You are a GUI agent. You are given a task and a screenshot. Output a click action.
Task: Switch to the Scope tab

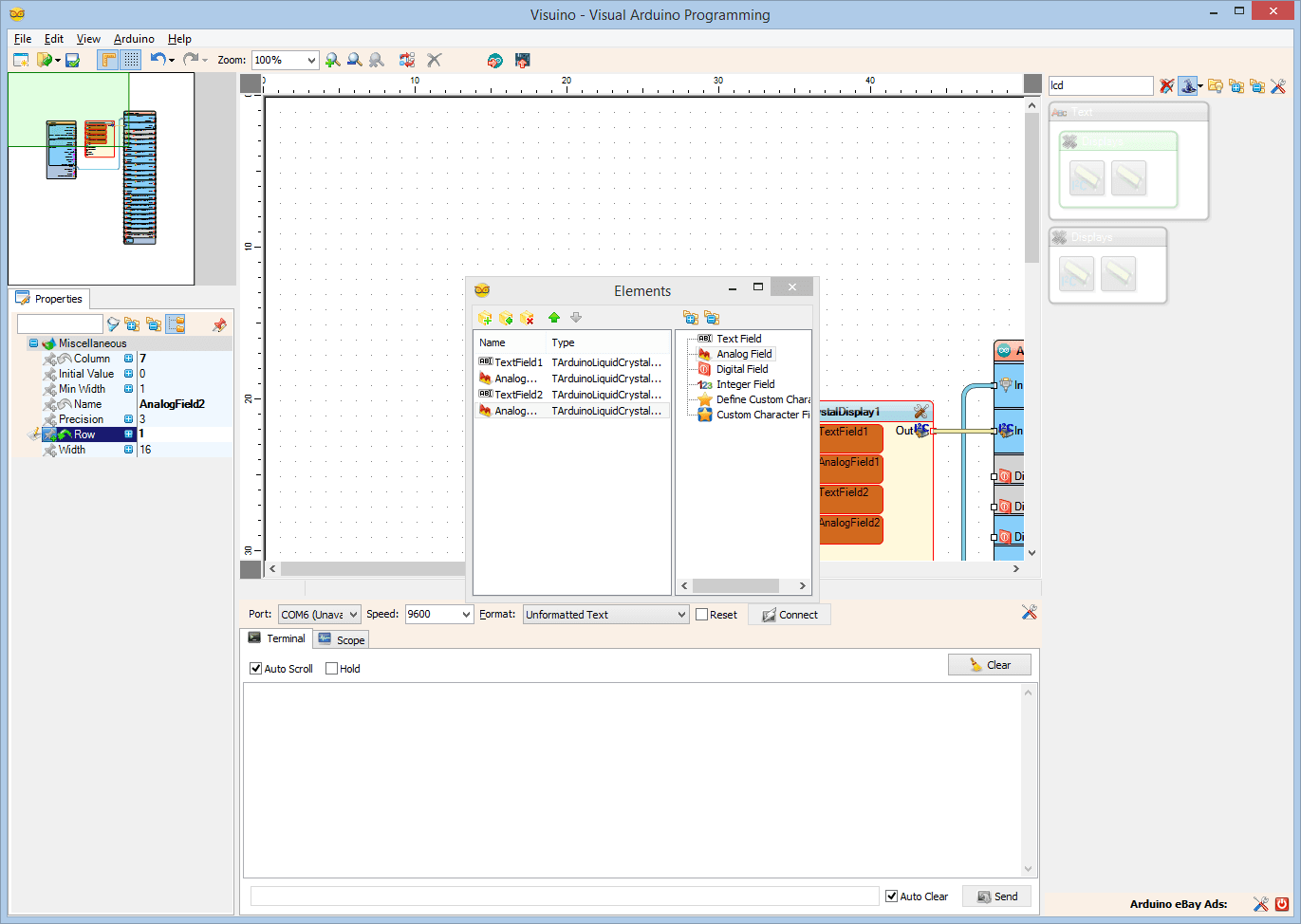tap(340, 638)
